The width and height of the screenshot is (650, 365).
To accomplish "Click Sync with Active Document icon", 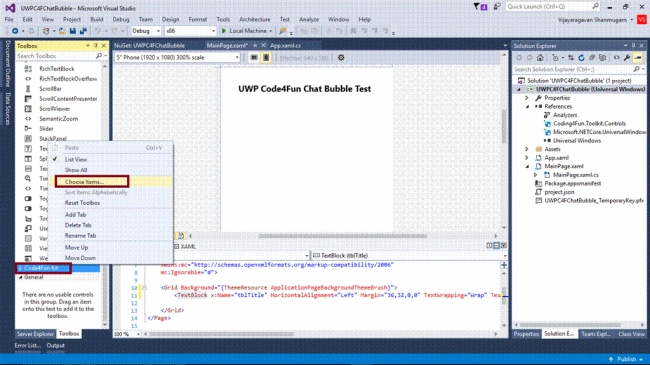I will pyautogui.click(x=571, y=58).
